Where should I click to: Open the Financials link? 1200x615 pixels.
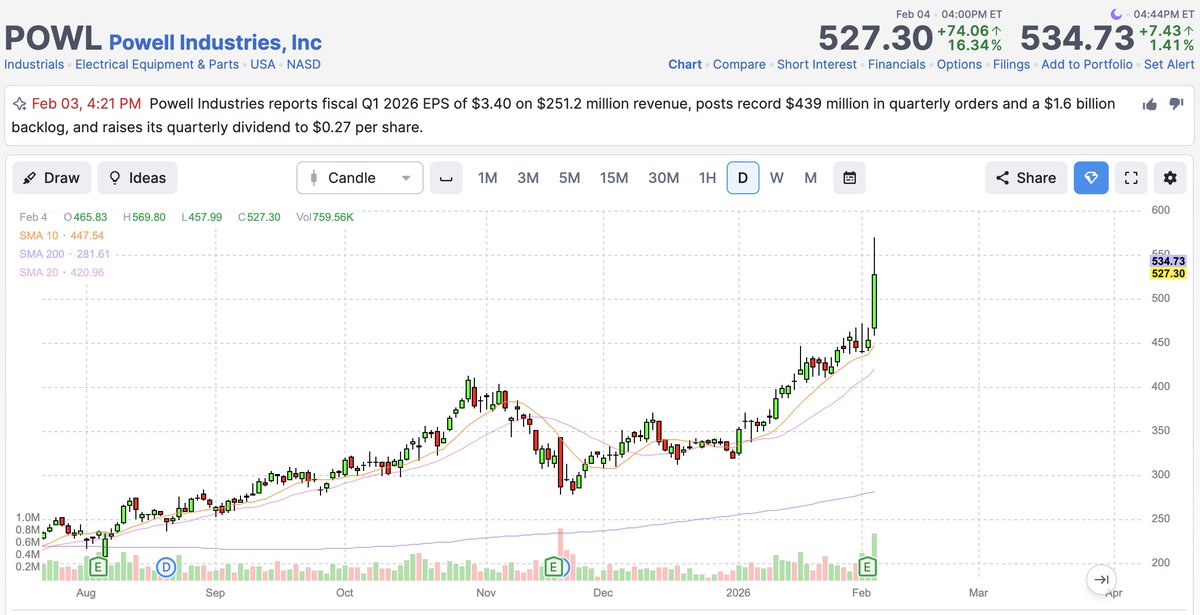coord(897,64)
